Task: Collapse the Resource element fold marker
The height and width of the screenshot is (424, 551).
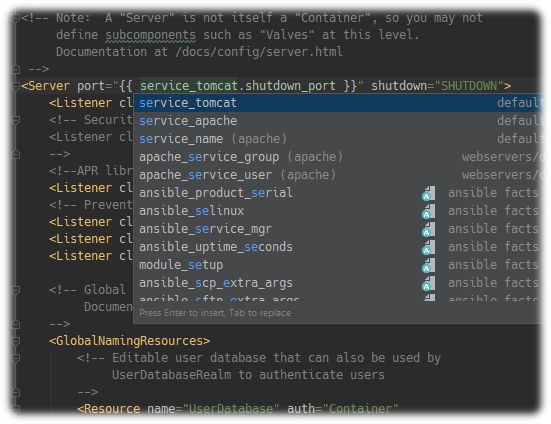Action: coord(15,409)
